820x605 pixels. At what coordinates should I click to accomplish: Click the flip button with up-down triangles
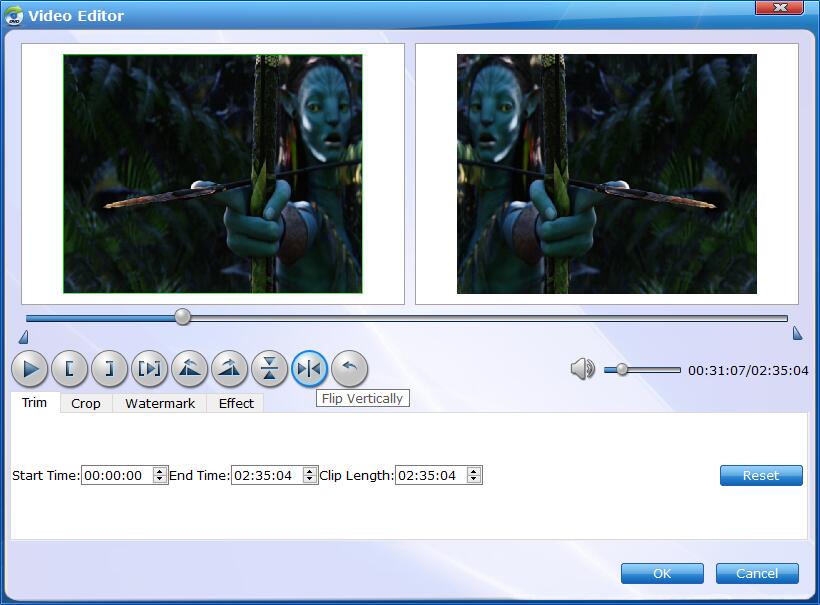click(x=269, y=369)
